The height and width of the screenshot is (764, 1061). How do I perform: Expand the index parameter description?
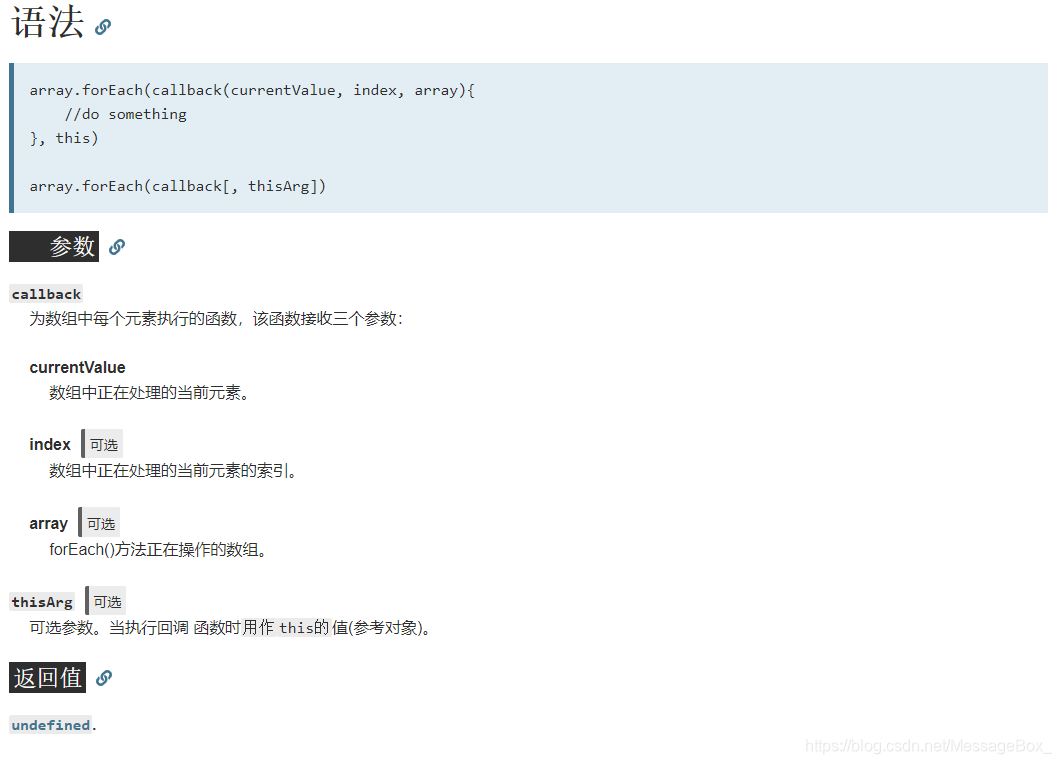tap(50, 443)
